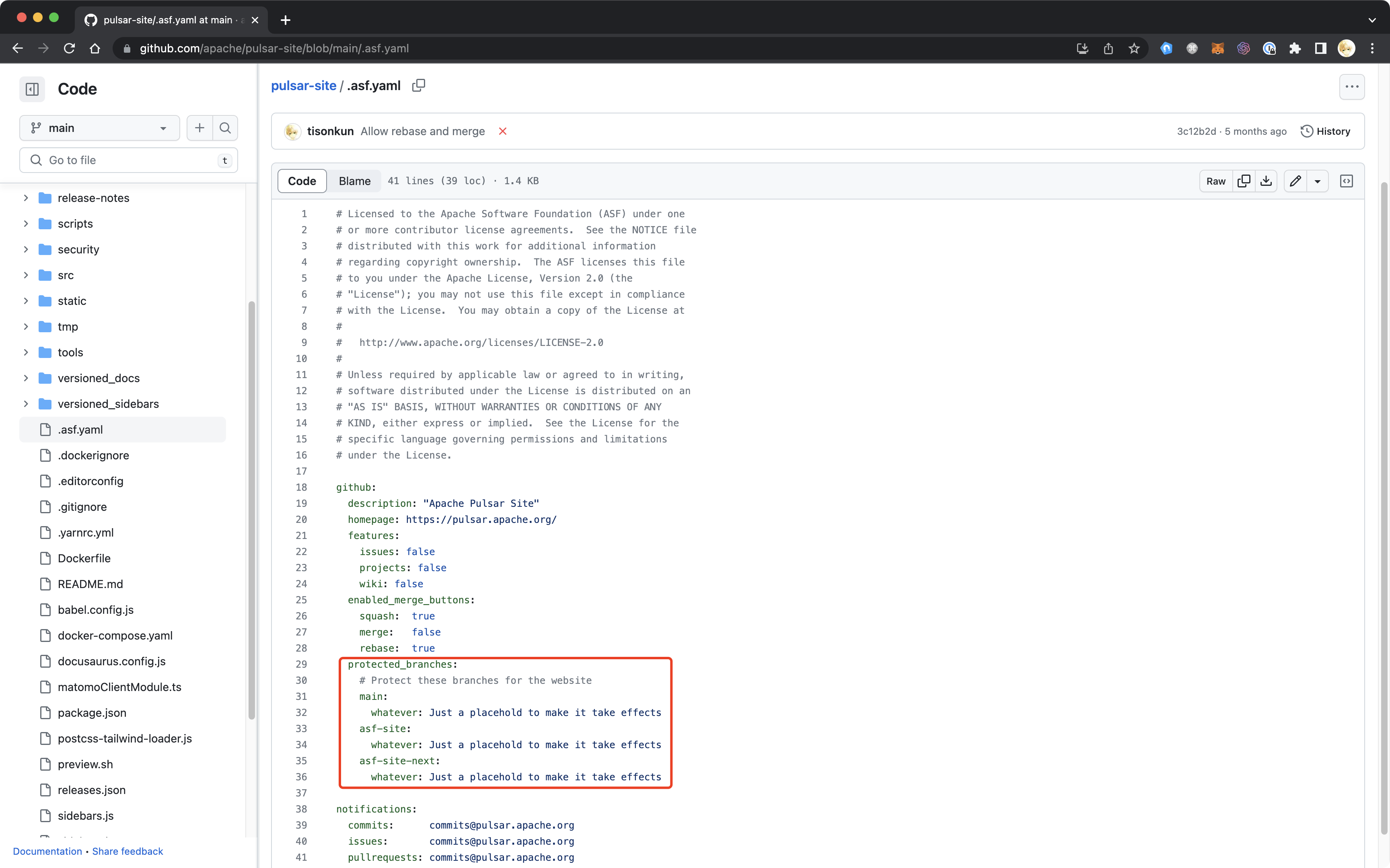Open the Extensions puzzle icon

click(x=1295, y=48)
